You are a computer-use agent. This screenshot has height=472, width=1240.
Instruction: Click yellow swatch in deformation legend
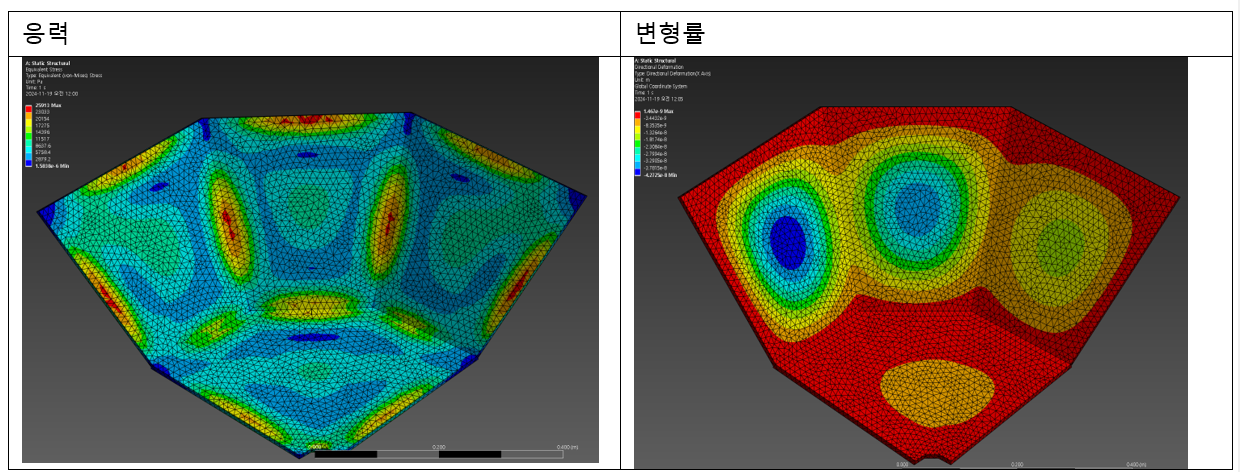tap(639, 127)
